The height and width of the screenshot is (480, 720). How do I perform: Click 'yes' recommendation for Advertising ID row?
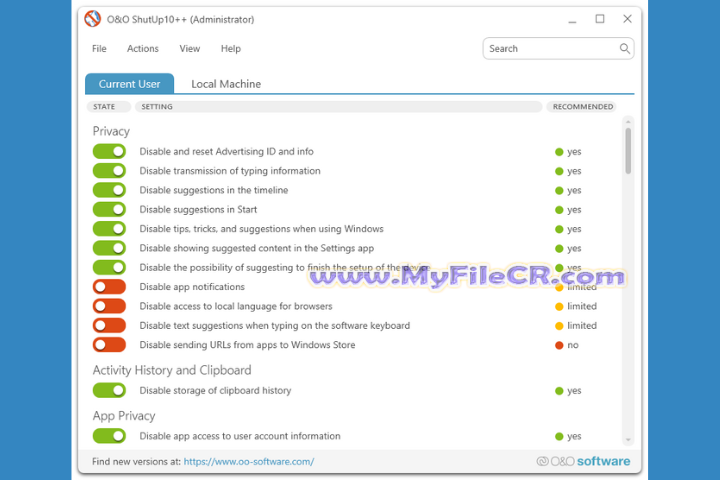pos(568,152)
